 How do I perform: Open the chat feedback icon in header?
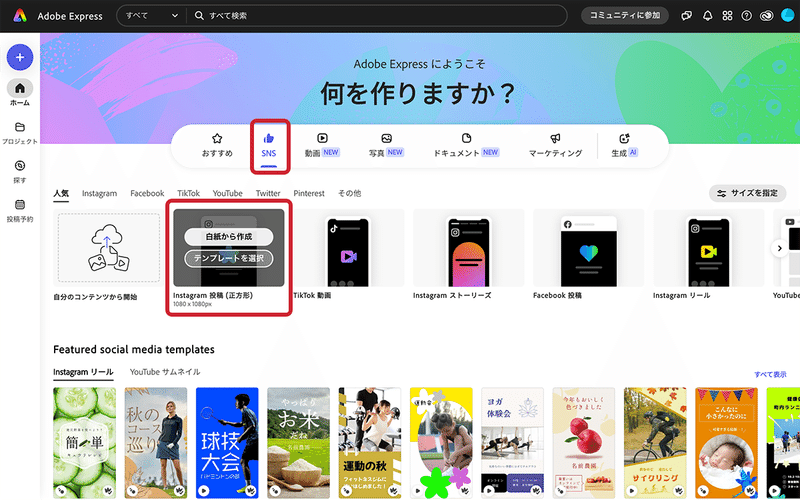pos(687,16)
